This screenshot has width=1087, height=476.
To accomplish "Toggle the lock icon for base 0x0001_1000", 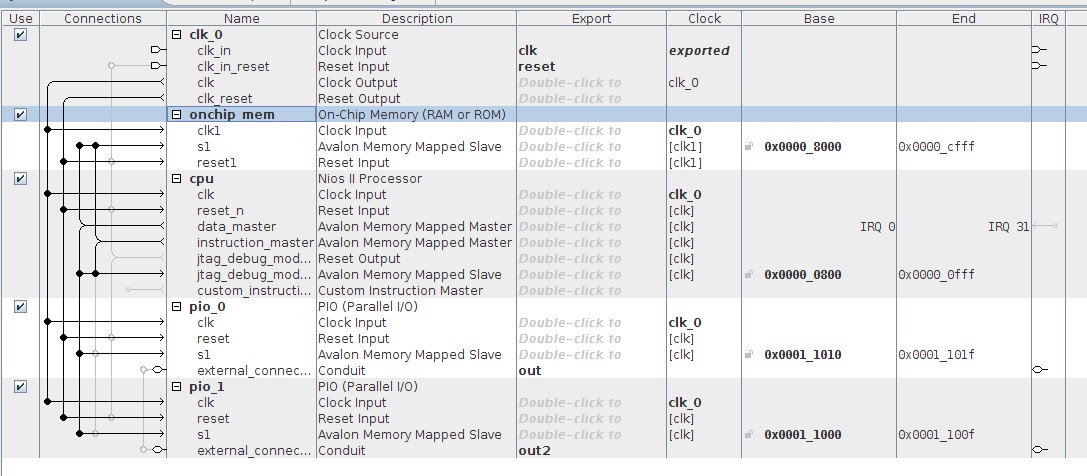I will click(x=749, y=435).
